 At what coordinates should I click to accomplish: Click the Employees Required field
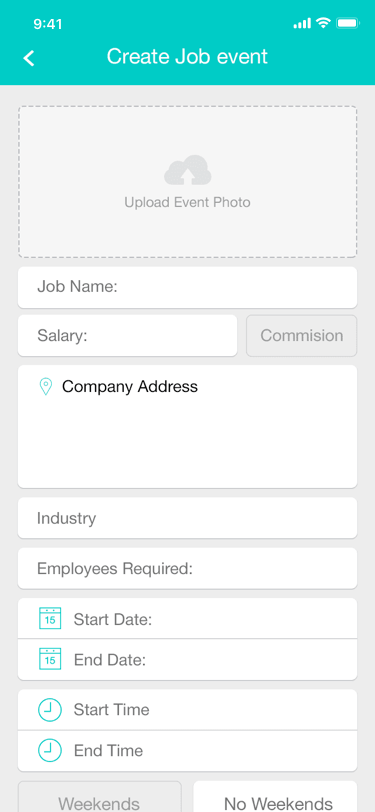click(x=188, y=569)
